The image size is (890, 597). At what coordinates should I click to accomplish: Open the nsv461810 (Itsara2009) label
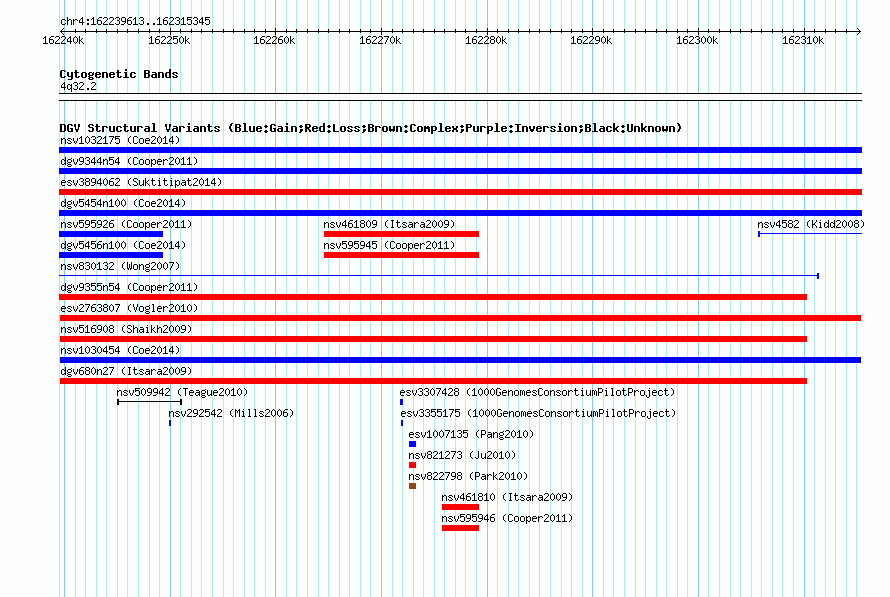tap(507, 497)
